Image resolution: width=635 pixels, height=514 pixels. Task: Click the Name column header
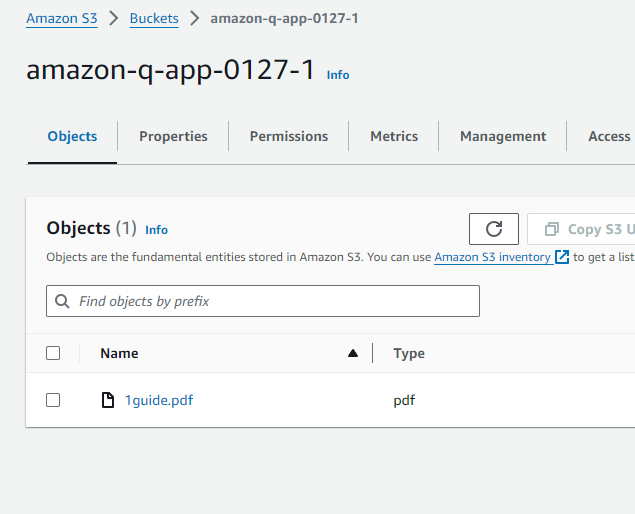point(119,353)
